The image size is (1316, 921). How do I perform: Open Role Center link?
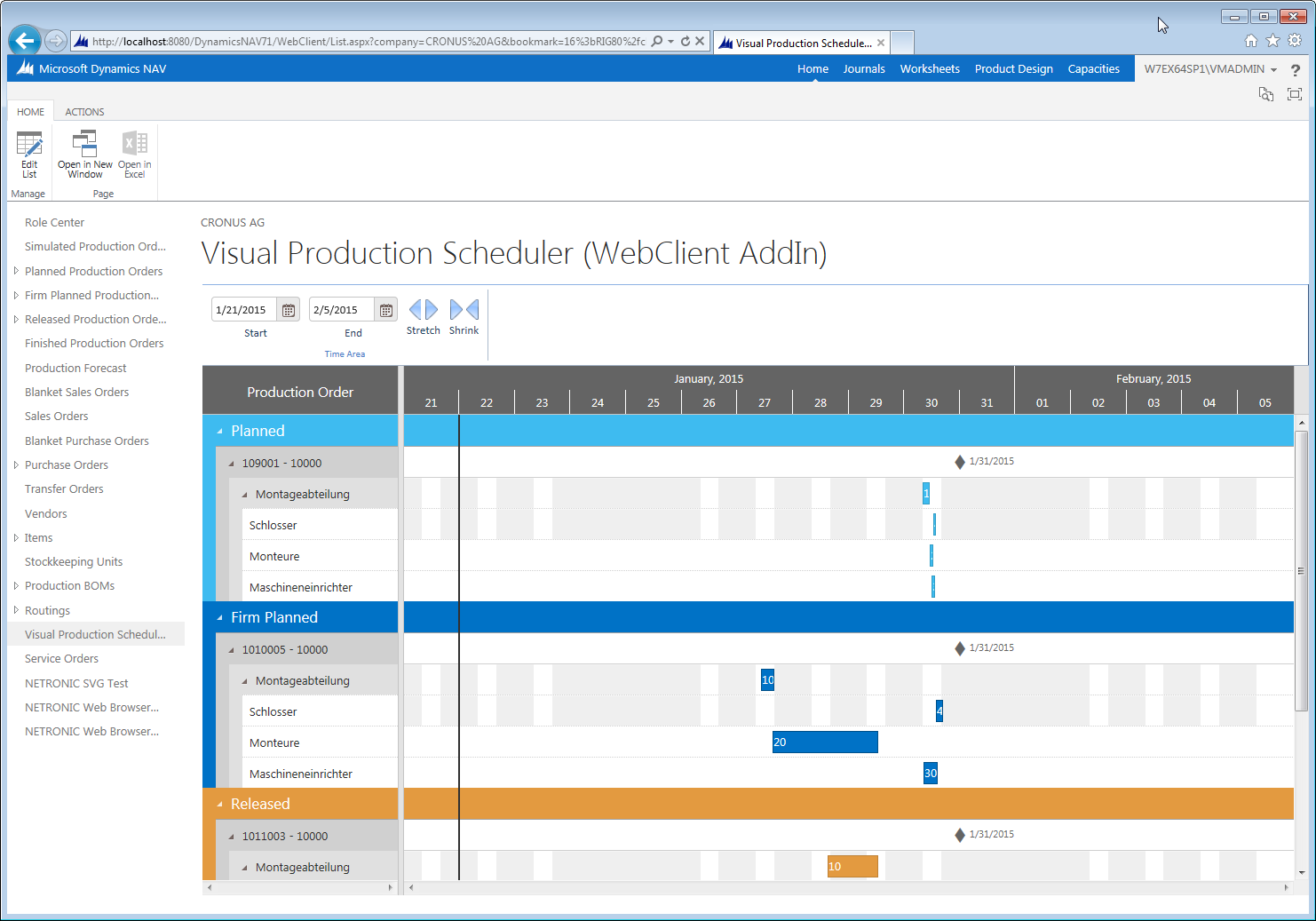(54, 223)
